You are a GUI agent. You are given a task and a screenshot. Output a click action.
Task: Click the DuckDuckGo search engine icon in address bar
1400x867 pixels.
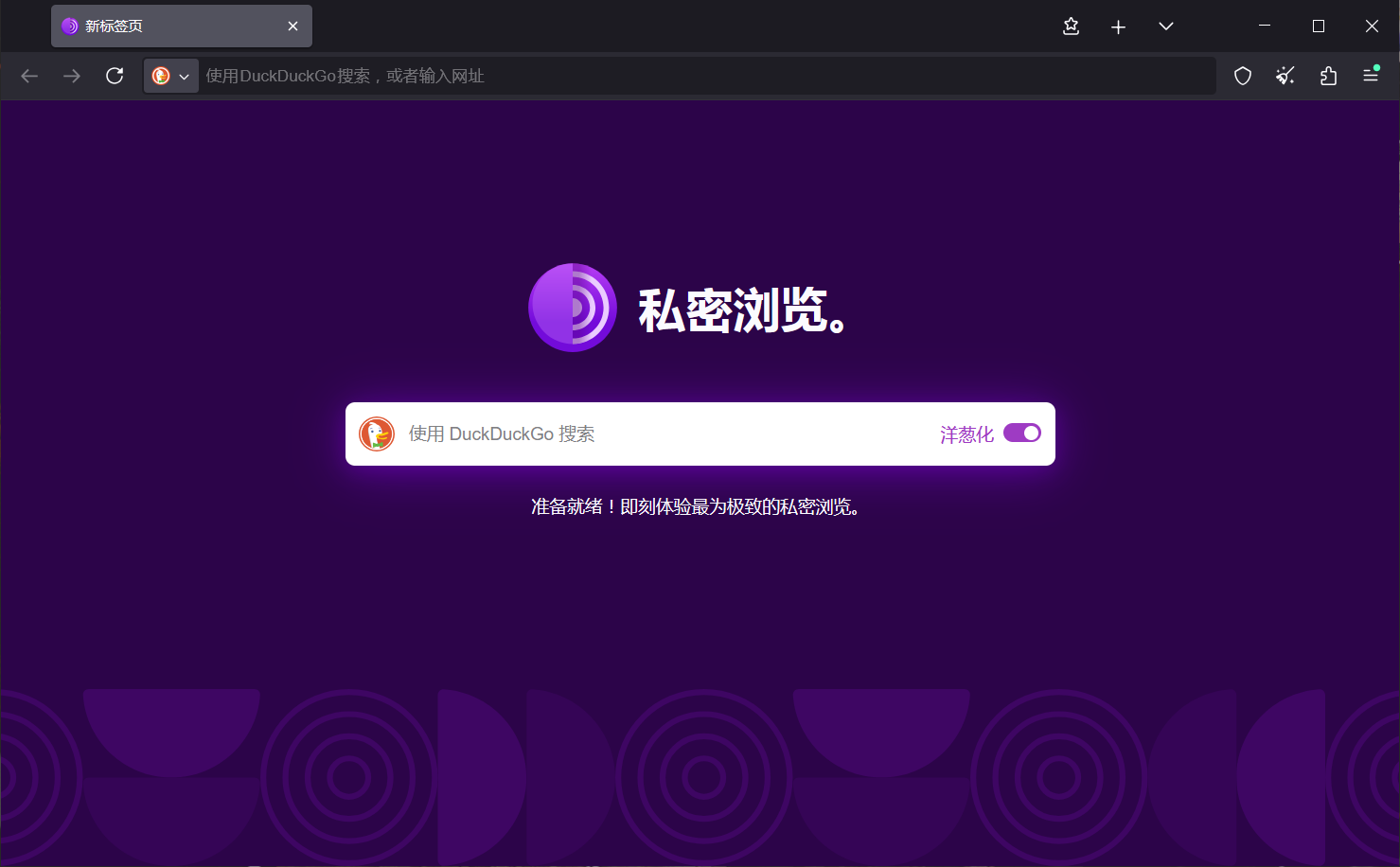point(162,76)
